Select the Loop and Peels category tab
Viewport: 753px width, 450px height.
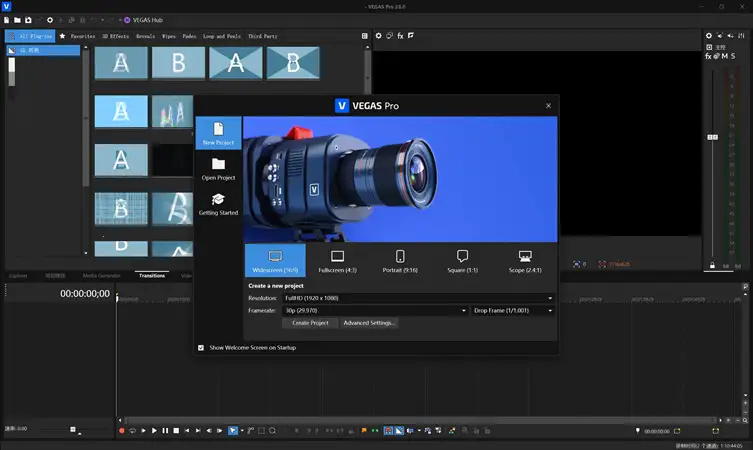(x=222, y=36)
